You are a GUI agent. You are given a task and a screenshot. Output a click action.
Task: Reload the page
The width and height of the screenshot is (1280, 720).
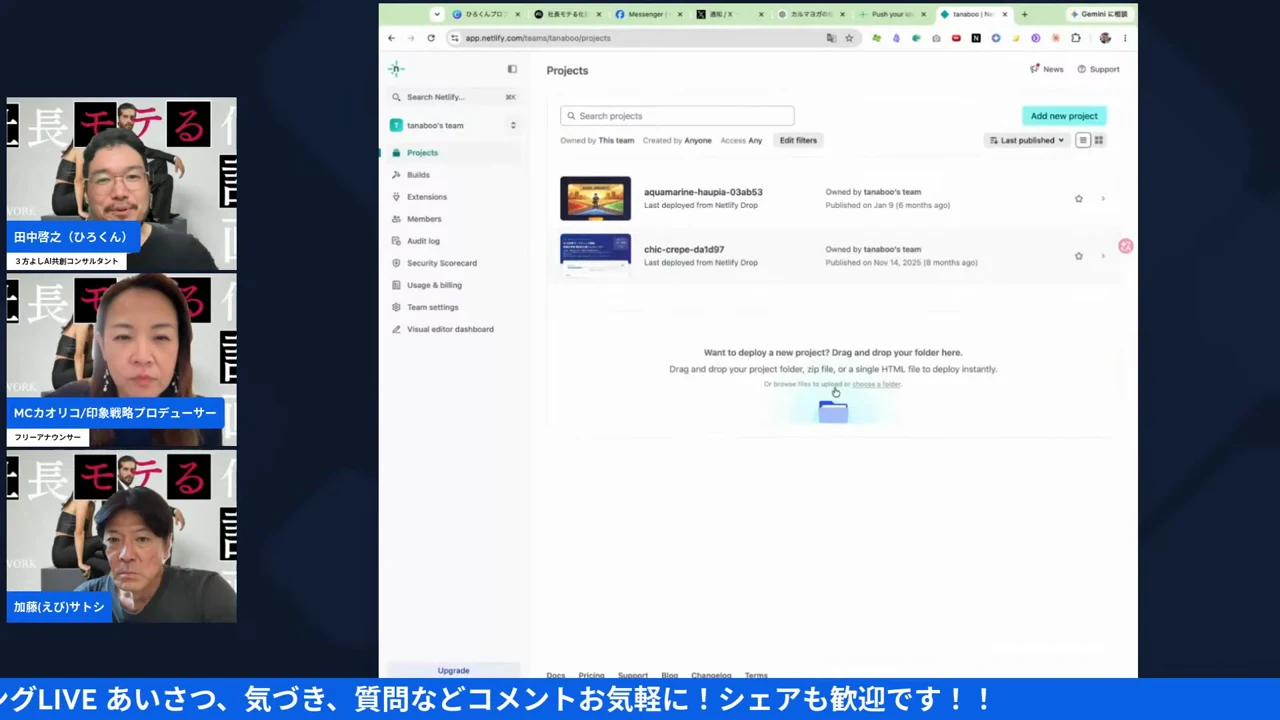431,38
